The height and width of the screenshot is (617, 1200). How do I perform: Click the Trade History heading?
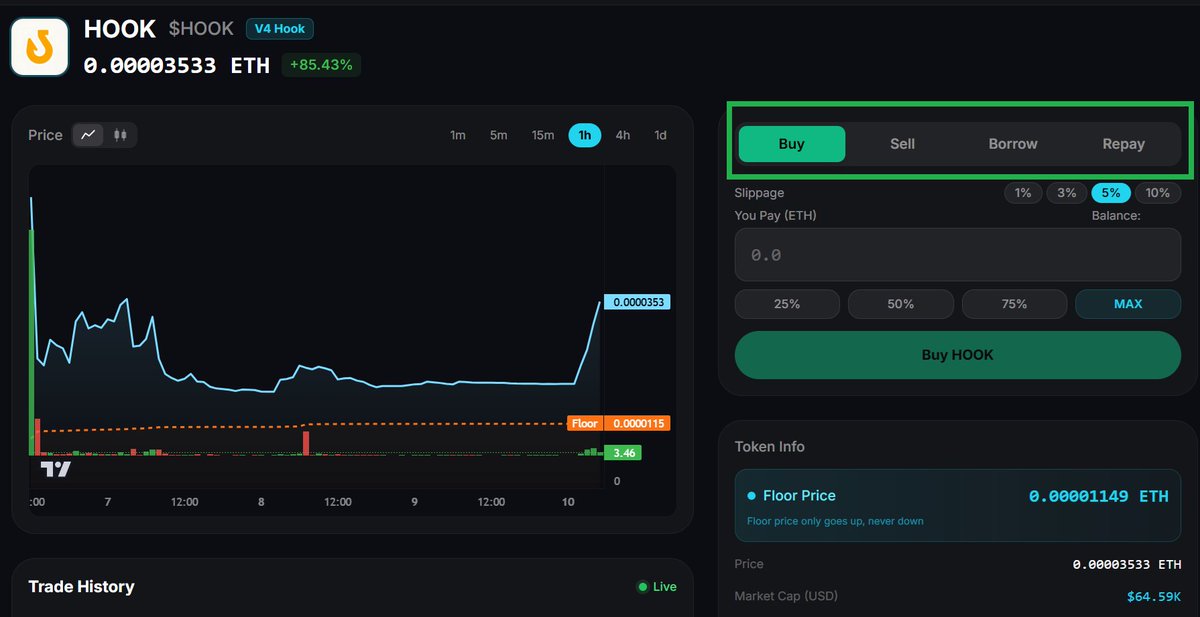click(81, 587)
